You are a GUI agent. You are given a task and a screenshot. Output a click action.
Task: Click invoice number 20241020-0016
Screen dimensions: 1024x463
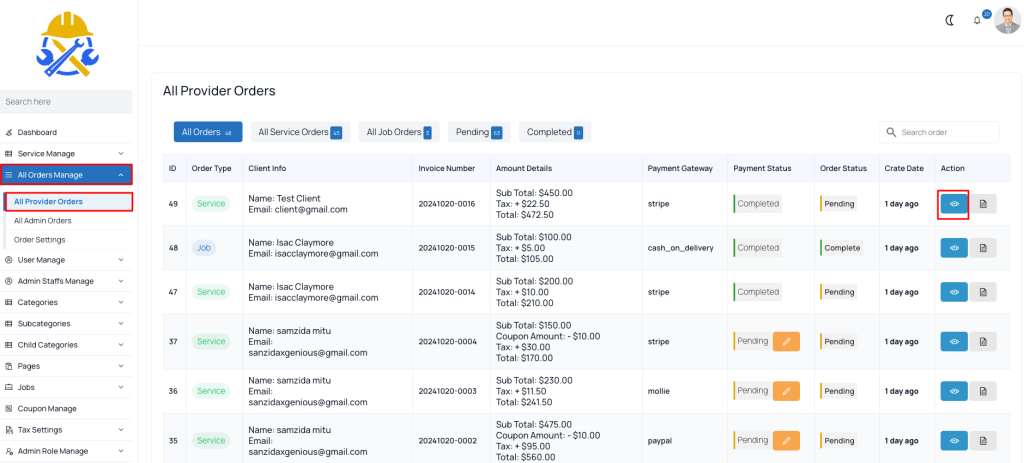click(447, 204)
